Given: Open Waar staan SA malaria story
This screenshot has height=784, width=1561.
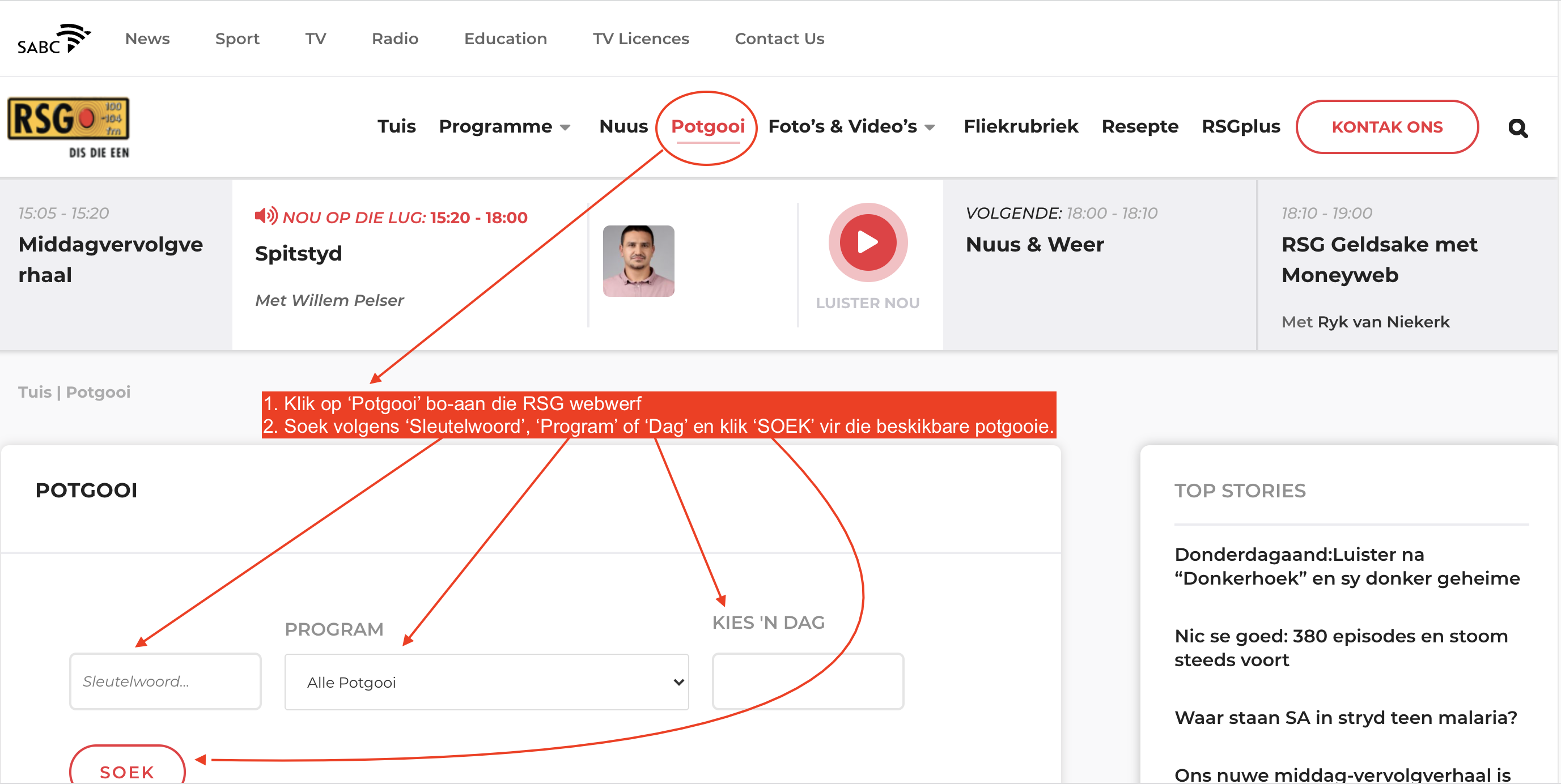Looking at the screenshot, I should pyautogui.click(x=1346, y=717).
